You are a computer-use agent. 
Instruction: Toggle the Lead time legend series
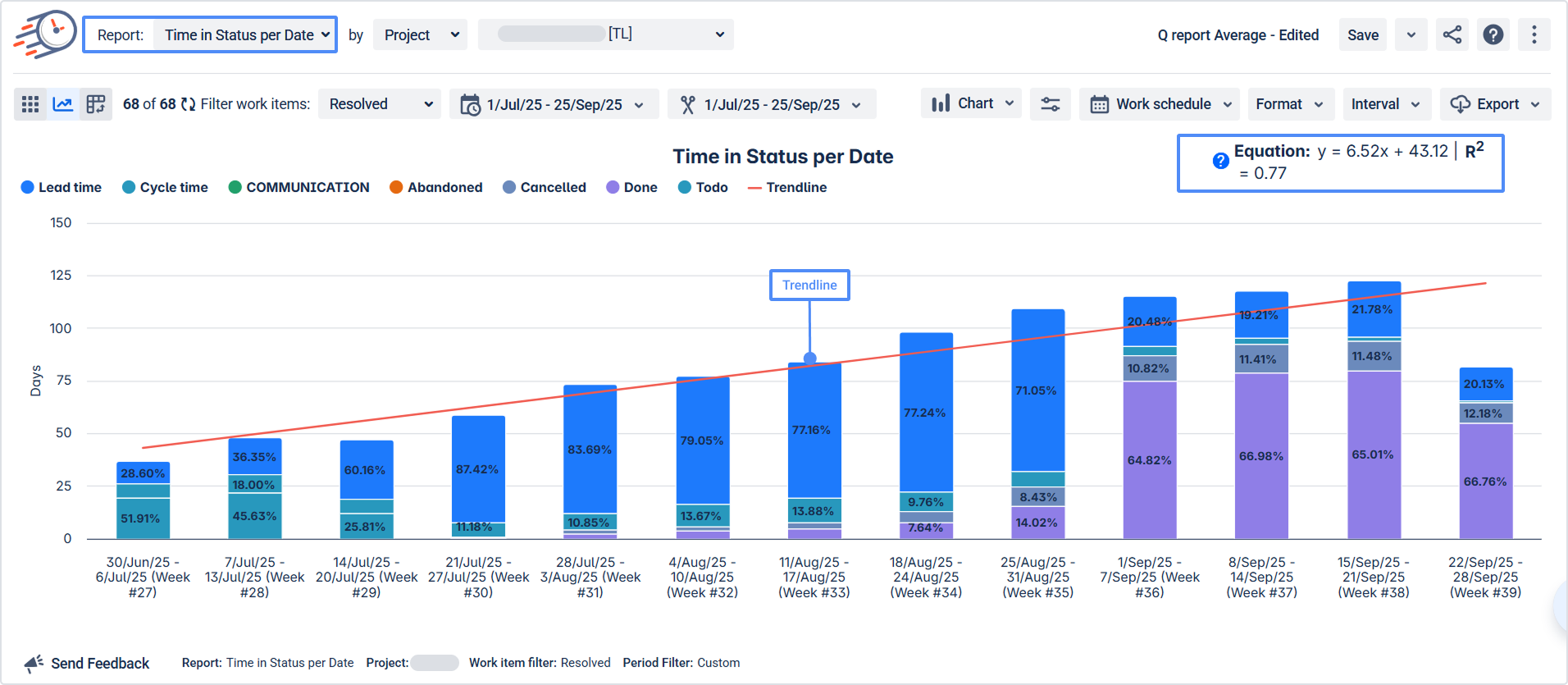(62, 187)
